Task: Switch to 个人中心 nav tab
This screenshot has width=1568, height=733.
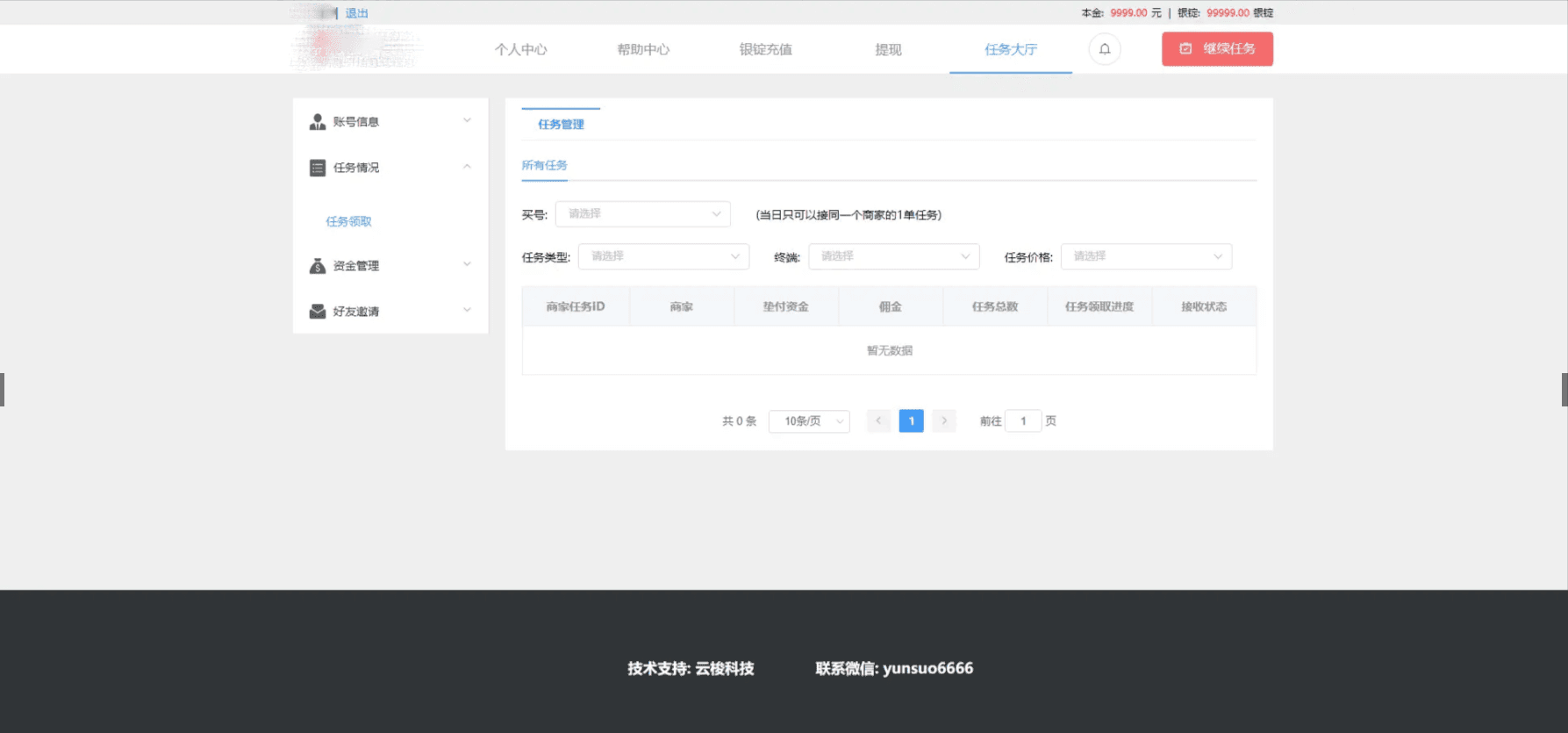Action: tap(520, 50)
